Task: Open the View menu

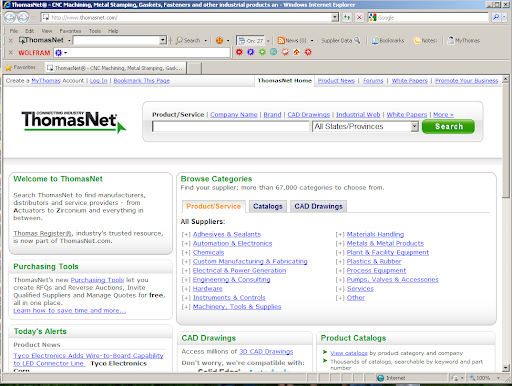Action: 47,31
